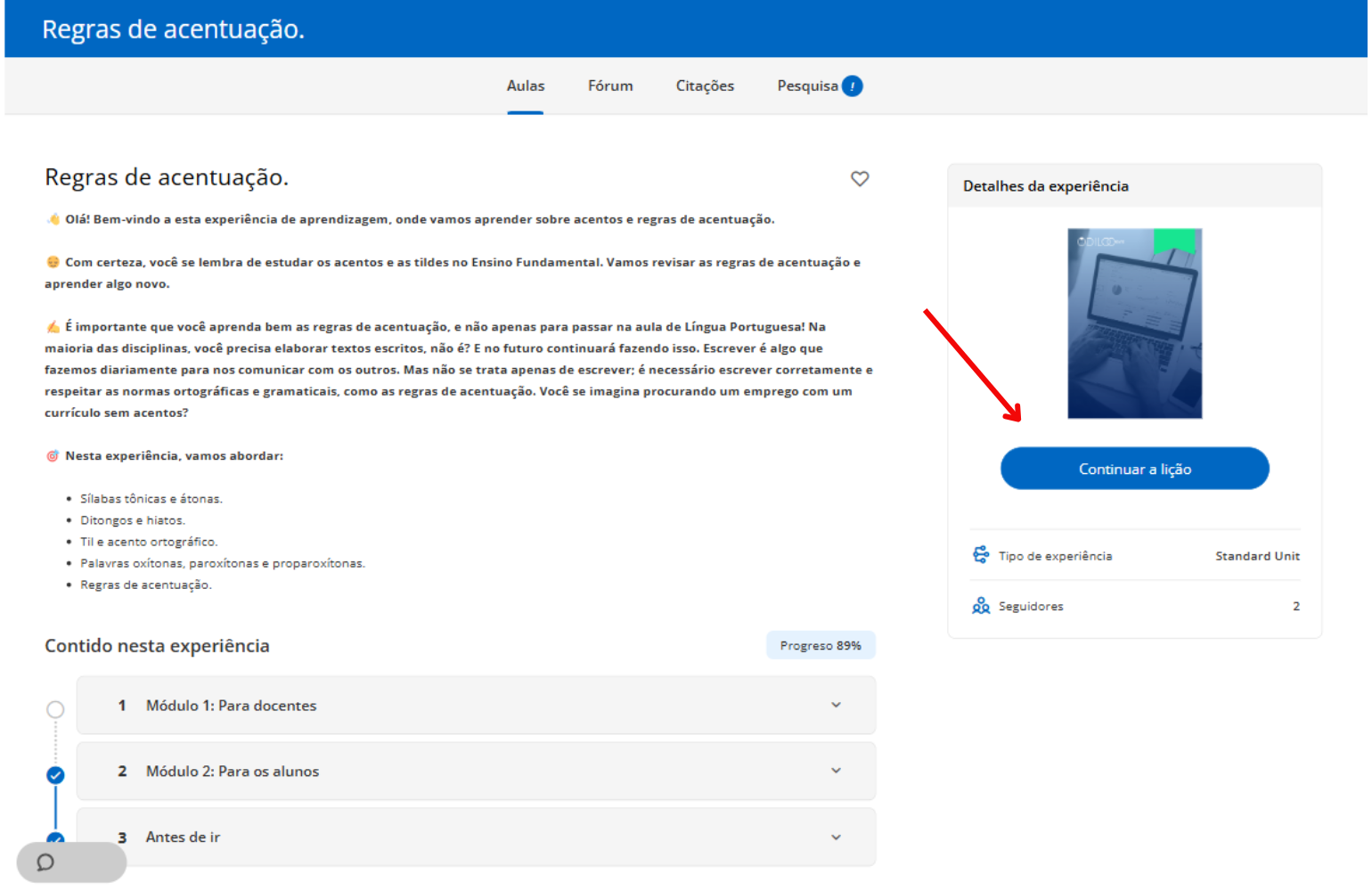This screenshot has width=1372, height=891.
Task: Expand Módulo 1: Para docentes chevron
Action: pos(836,705)
